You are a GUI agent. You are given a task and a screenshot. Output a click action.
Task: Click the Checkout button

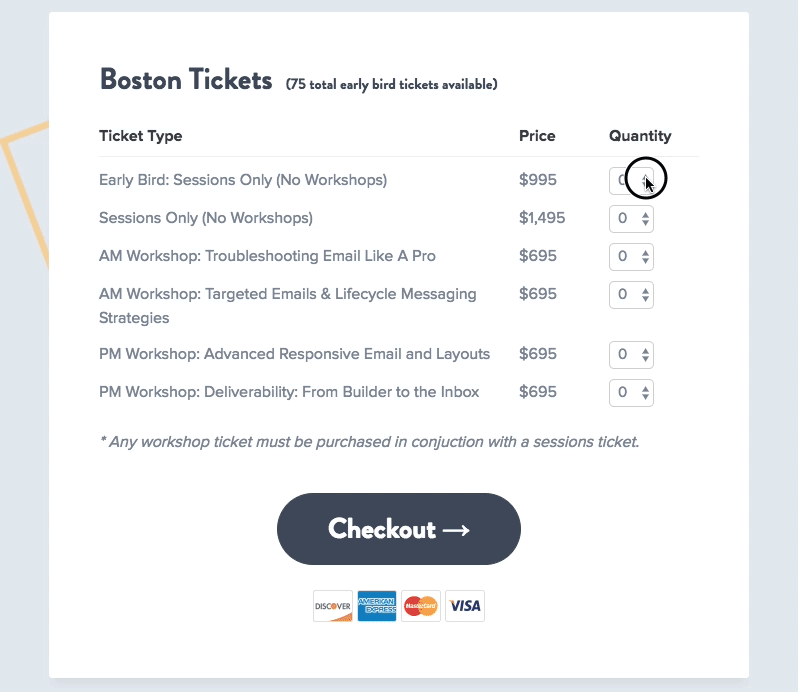pyautogui.click(x=399, y=529)
